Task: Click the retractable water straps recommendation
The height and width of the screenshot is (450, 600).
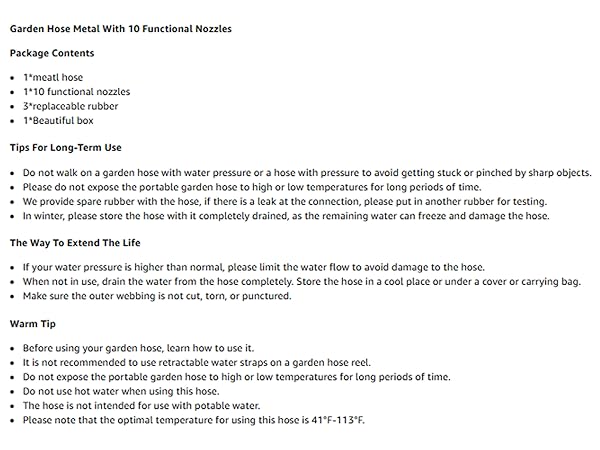Action: pyautogui.click(x=197, y=362)
